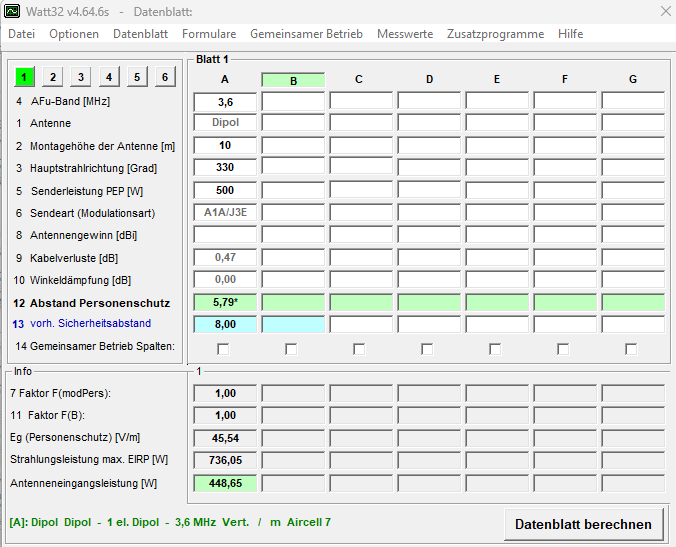Click 'Aircell 7' in the status line
The height and width of the screenshot is (547, 676).
tap(309, 522)
